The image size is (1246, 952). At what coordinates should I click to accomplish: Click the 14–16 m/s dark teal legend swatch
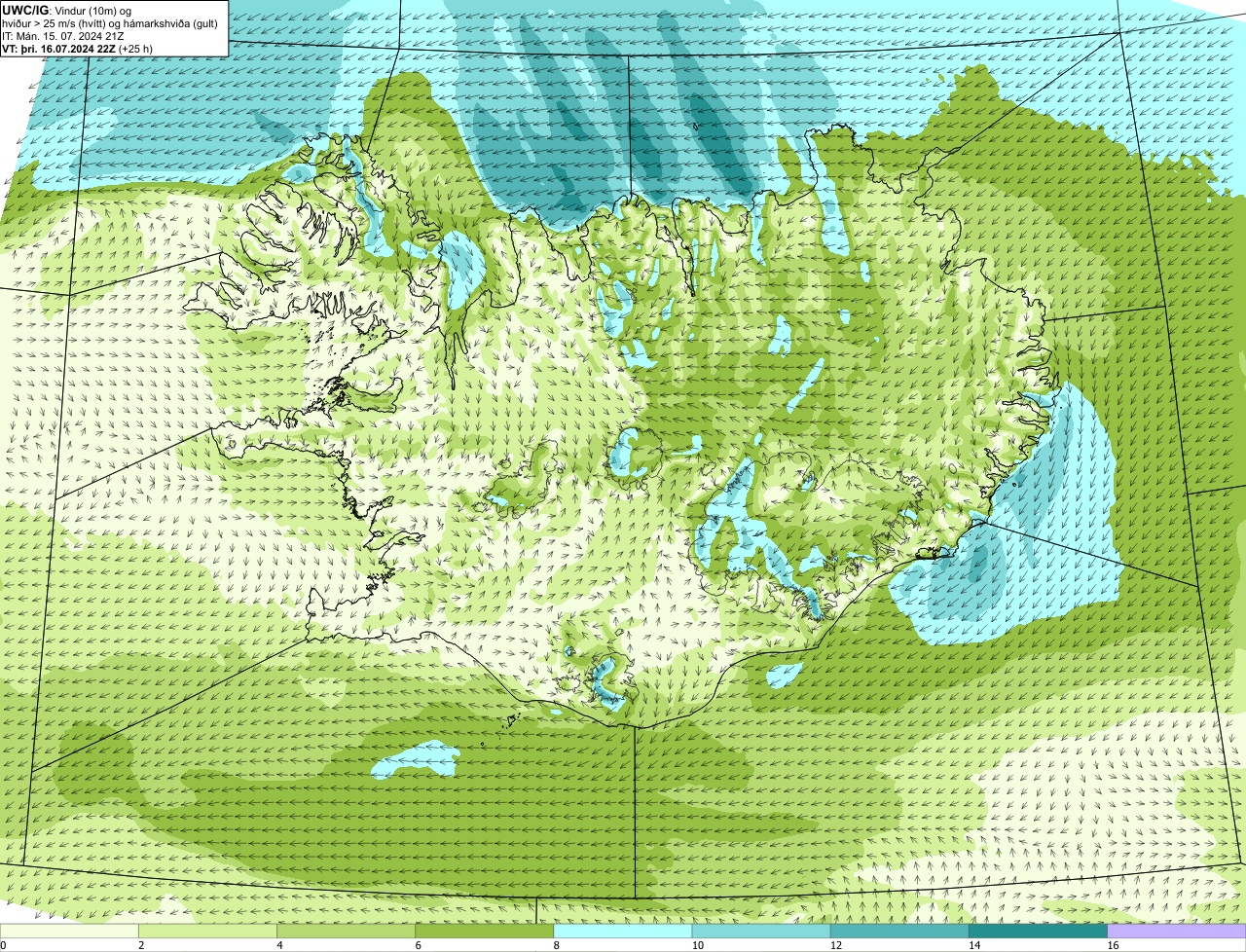[1039, 932]
